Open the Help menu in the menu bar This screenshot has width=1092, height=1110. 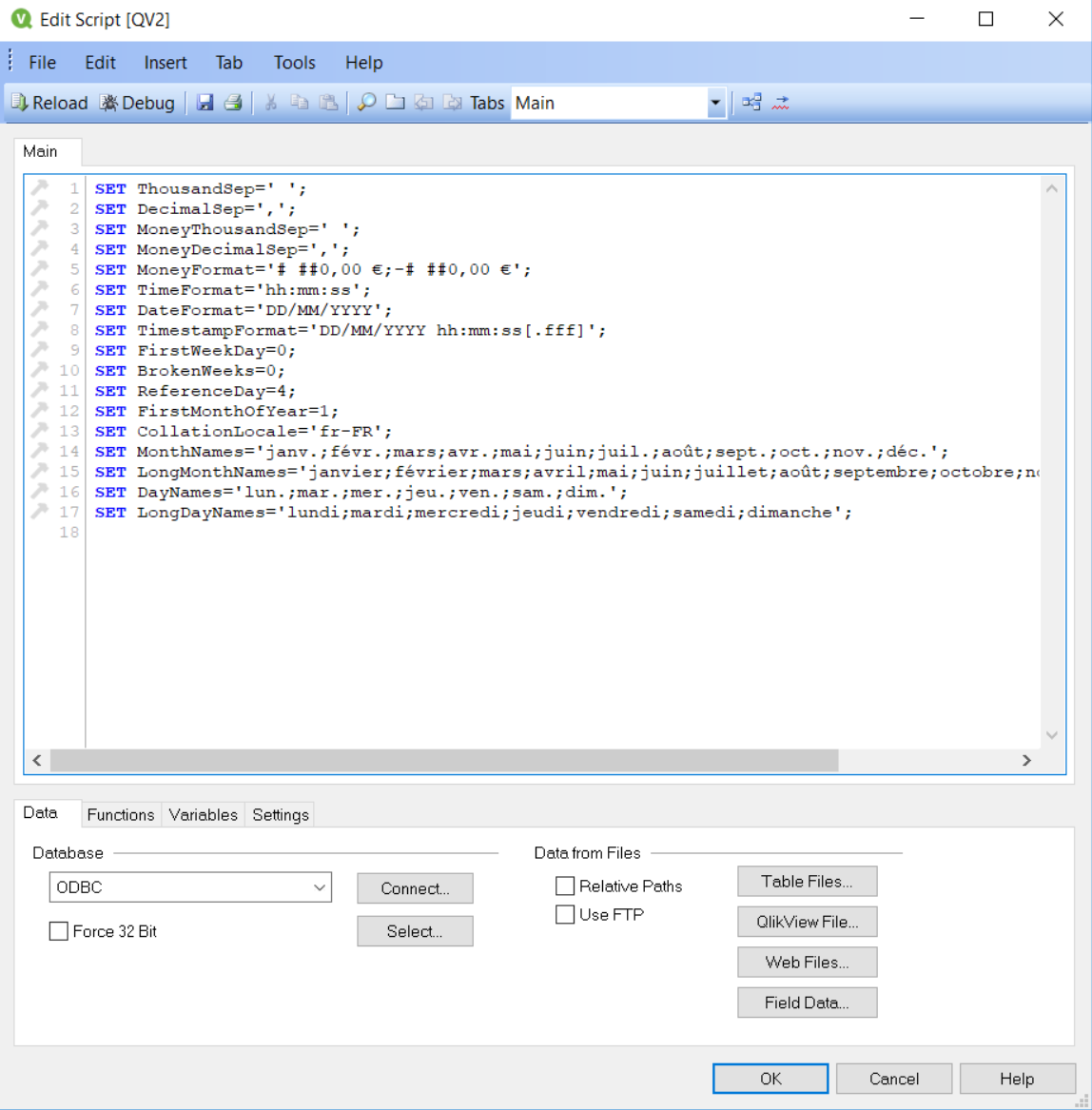tap(364, 63)
